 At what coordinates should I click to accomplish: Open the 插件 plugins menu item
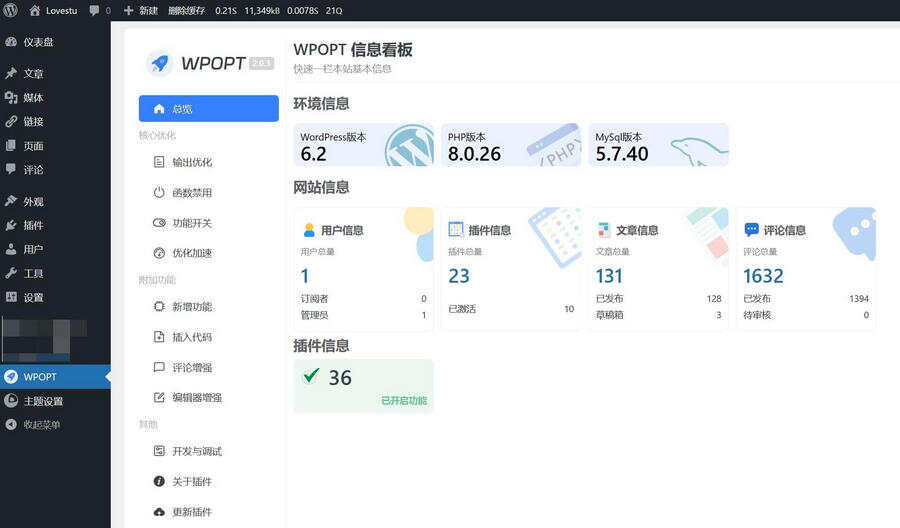pyautogui.click(x=33, y=225)
